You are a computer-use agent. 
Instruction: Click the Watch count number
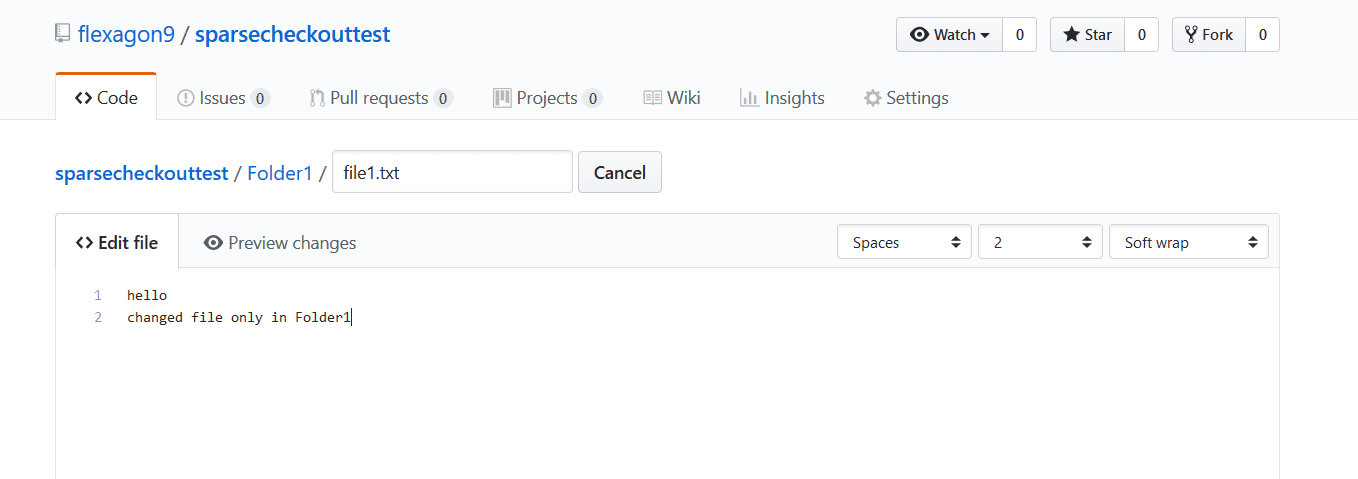(x=1019, y=35)
